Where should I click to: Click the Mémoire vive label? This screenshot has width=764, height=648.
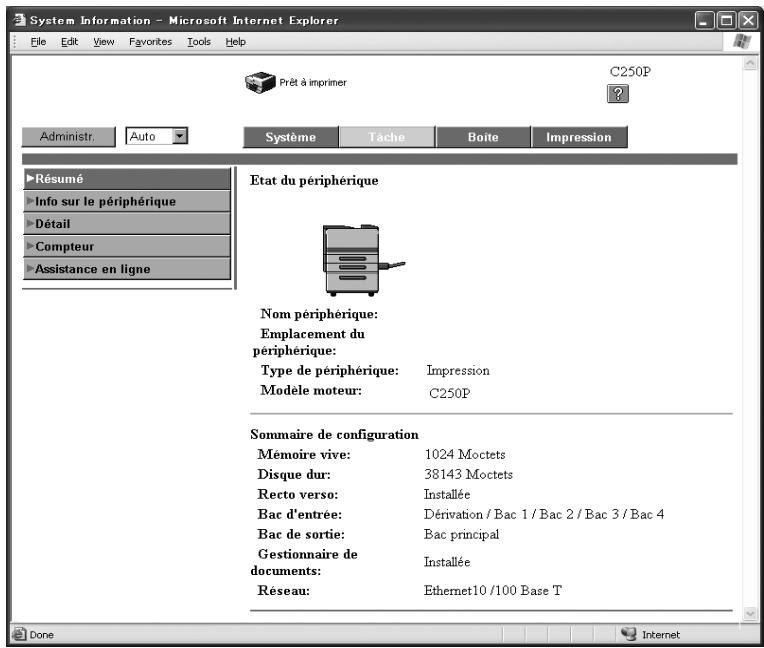[x=304, y=454]
